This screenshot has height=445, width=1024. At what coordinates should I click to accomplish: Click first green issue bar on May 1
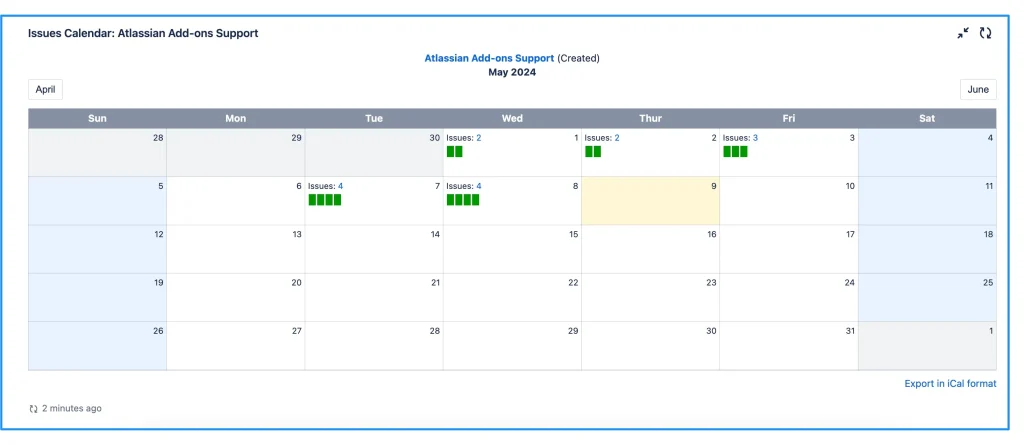point(451,152)
